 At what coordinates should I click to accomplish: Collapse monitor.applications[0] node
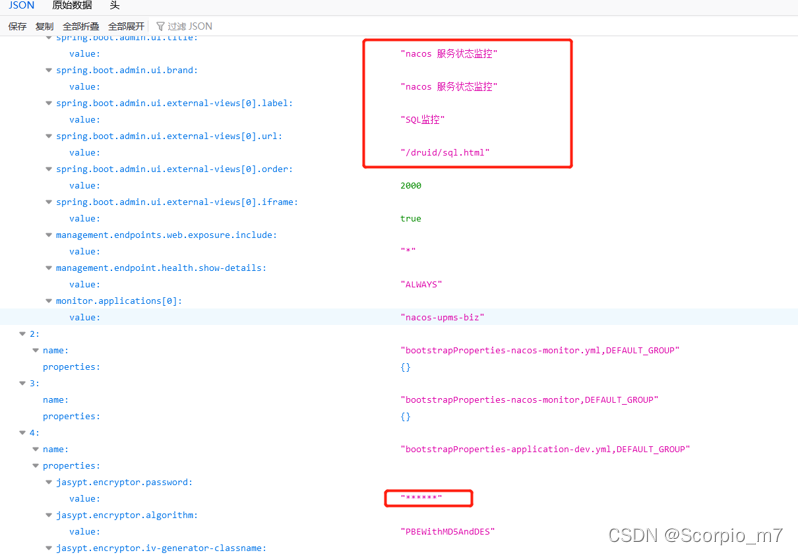coord(49,301)
